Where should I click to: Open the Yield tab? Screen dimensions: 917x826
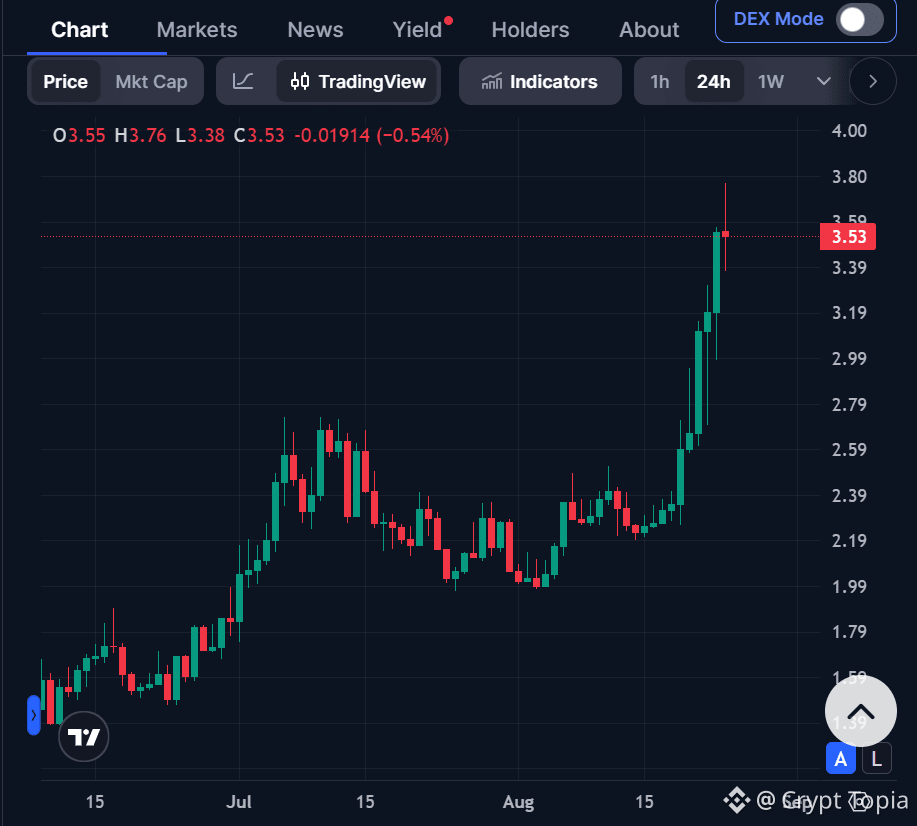[x=418, y=30]
